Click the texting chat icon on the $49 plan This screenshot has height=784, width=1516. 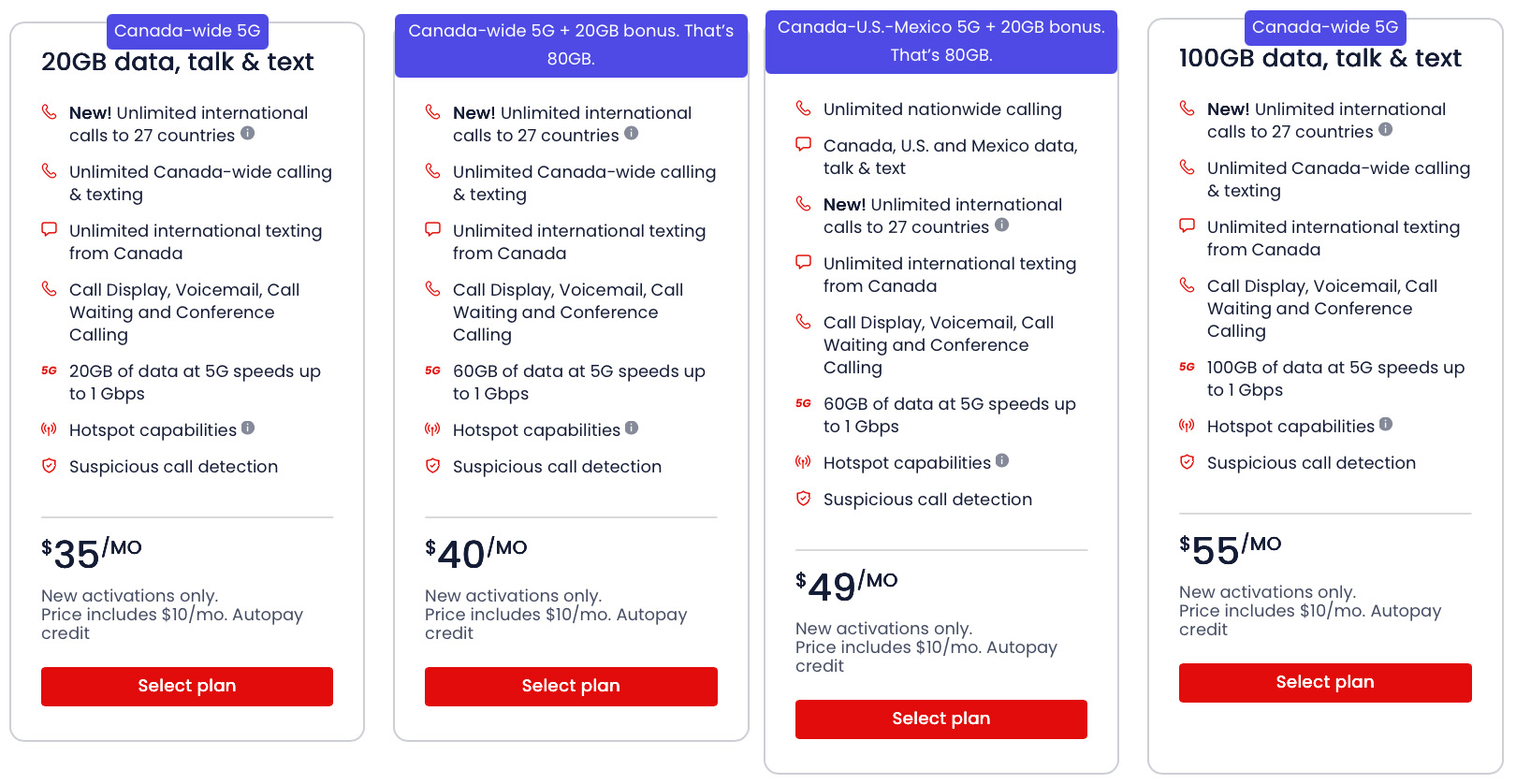[x=804, y=263]
